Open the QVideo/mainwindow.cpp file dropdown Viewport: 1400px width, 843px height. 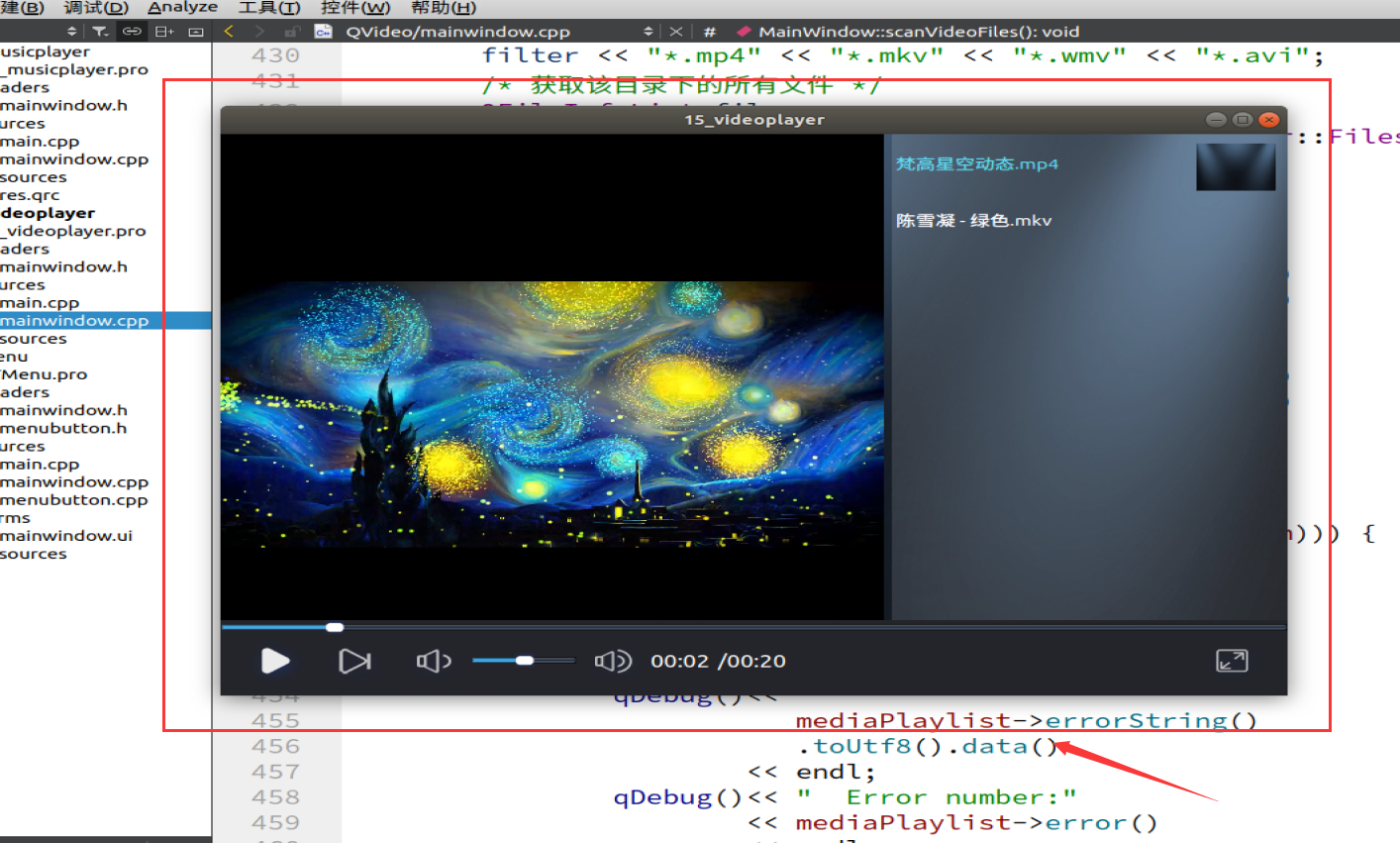tap(457, 32)
